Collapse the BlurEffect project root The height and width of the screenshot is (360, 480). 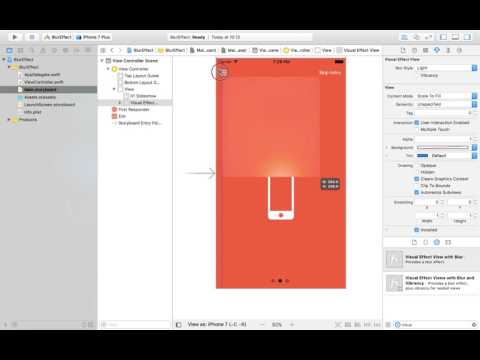(x=4, y=60)
